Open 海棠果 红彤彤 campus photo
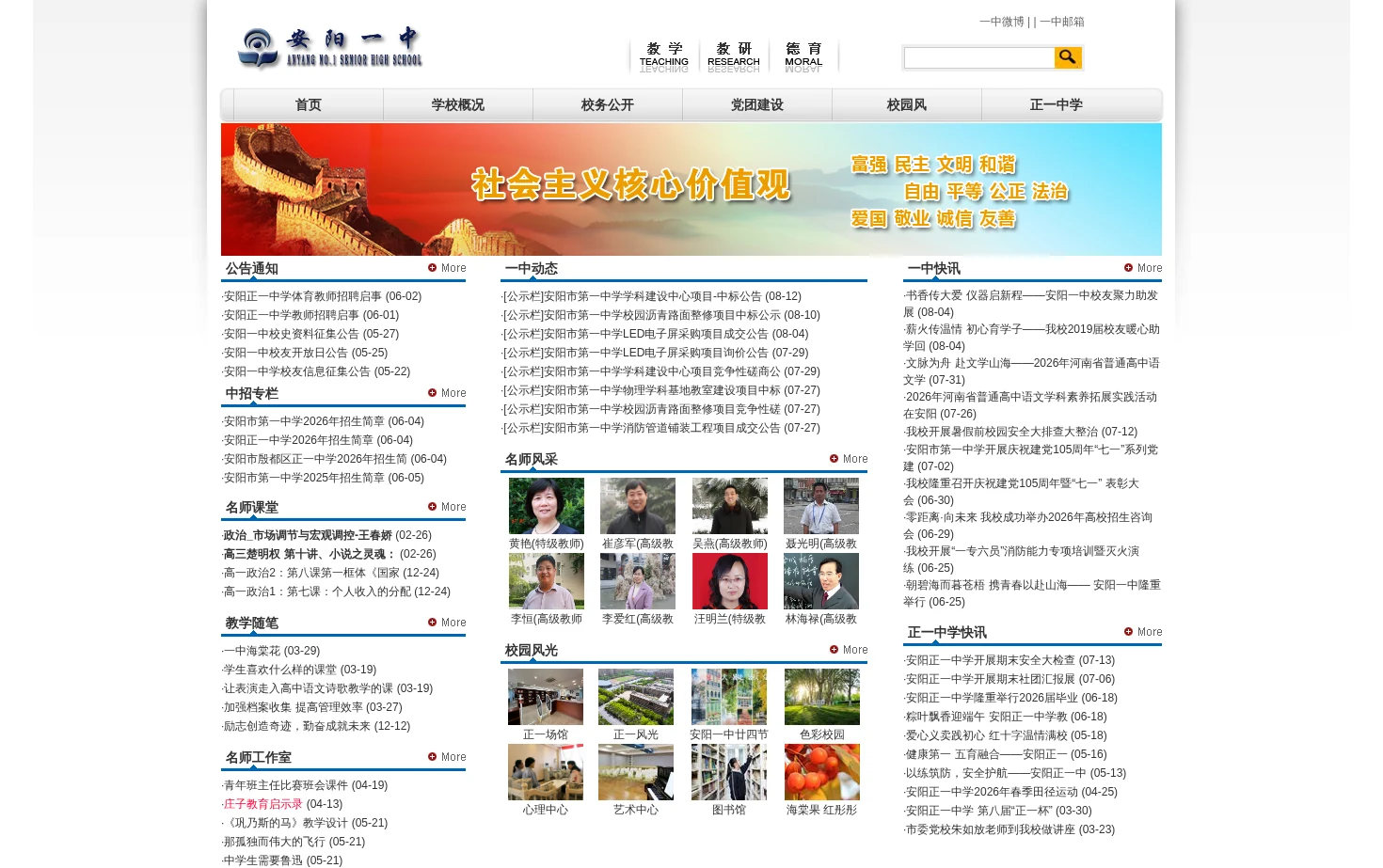Viewport: 1383px width, 868px height. (x=822, y=772)
